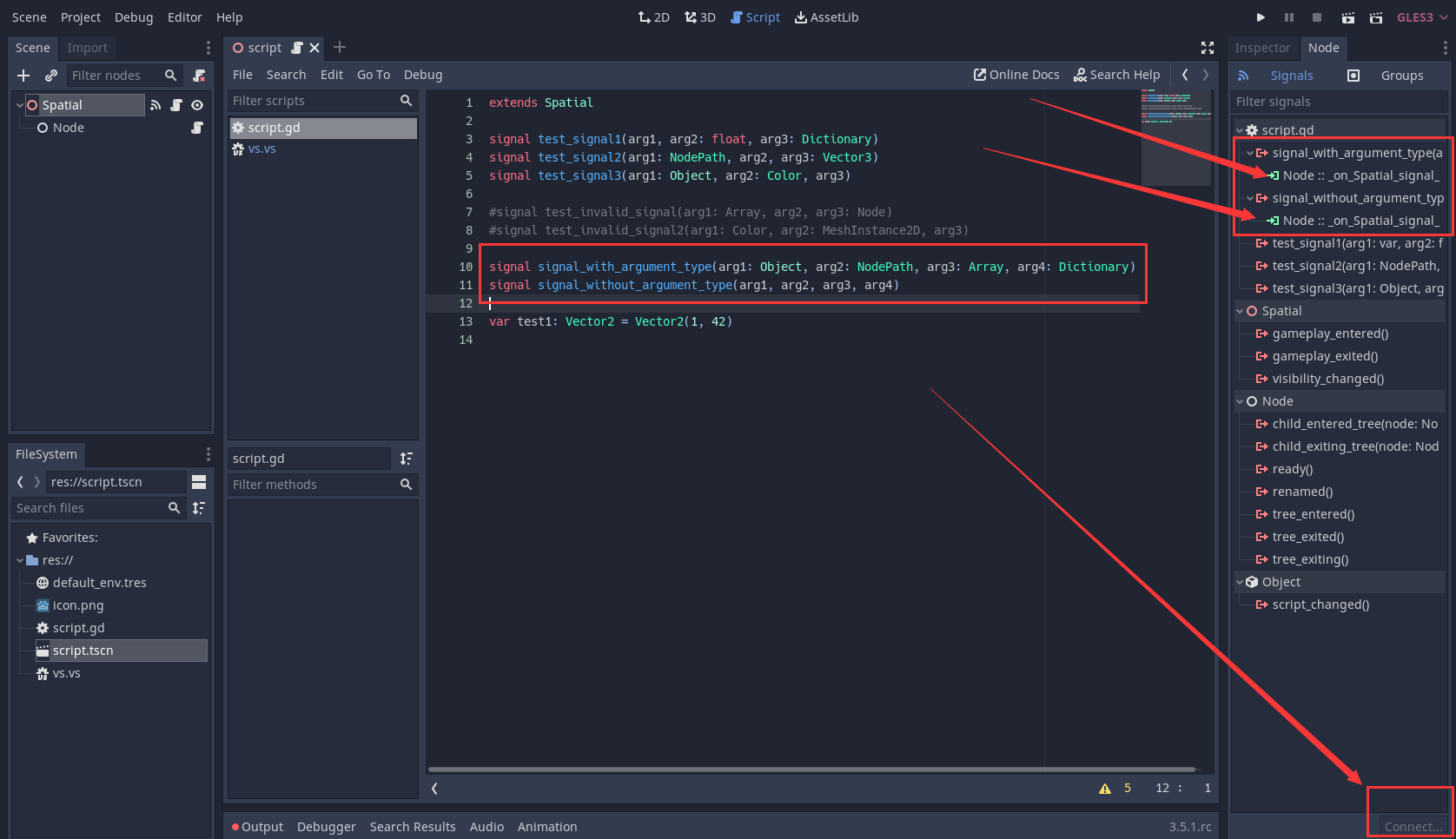Switch to Inspector tab
The image size is (1456, 839).
[x=1262, y=48]
